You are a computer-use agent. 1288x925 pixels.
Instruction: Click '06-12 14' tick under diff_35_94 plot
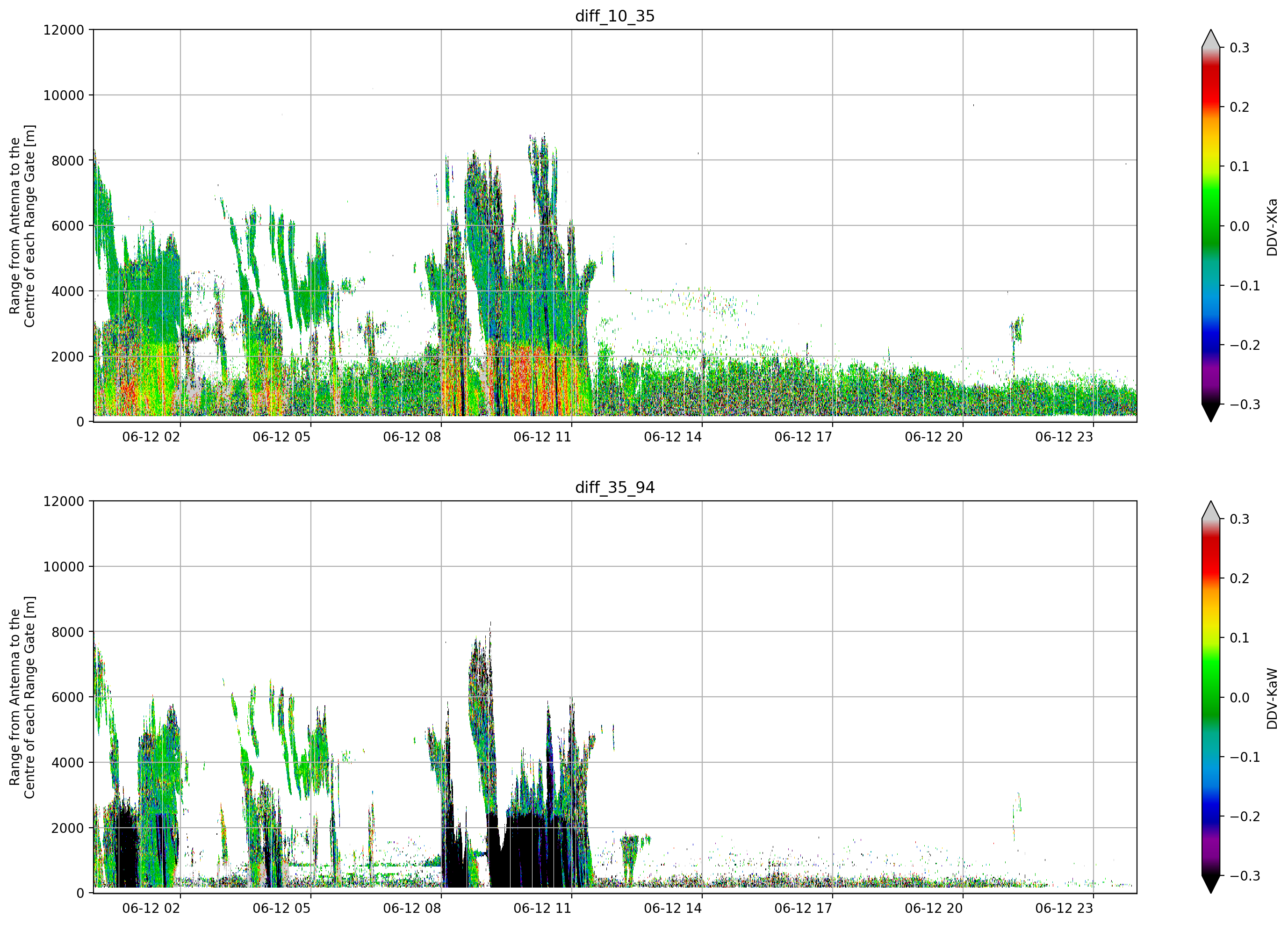coord(673,909)
